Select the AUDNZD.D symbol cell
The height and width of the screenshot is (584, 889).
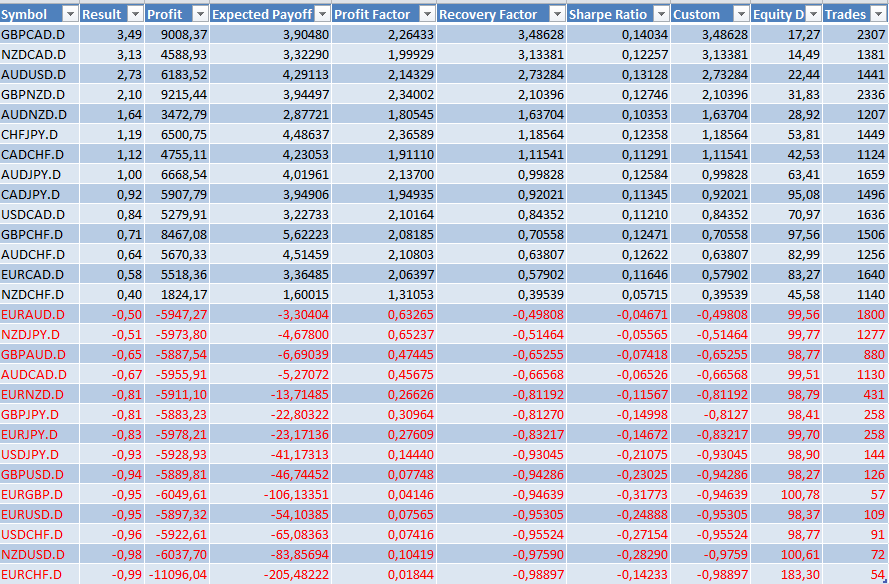[40, 115]
